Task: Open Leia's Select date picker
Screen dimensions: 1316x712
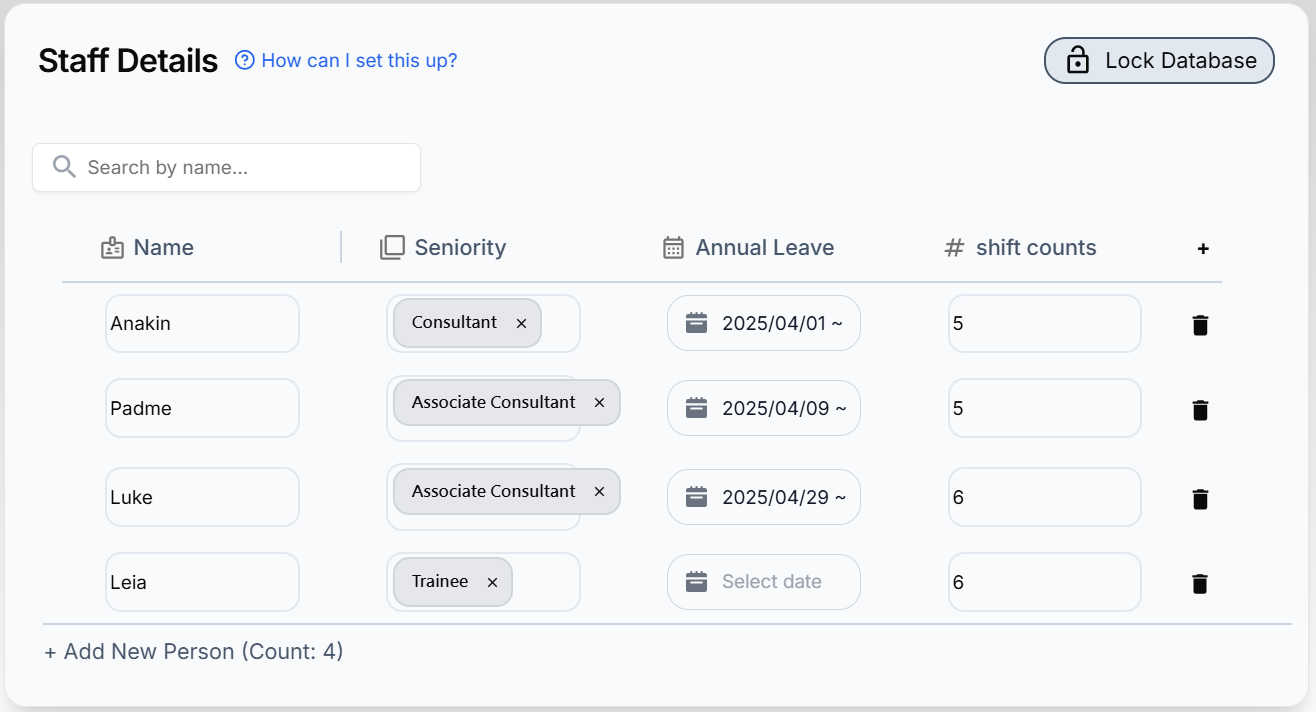Action: point(764,581)
